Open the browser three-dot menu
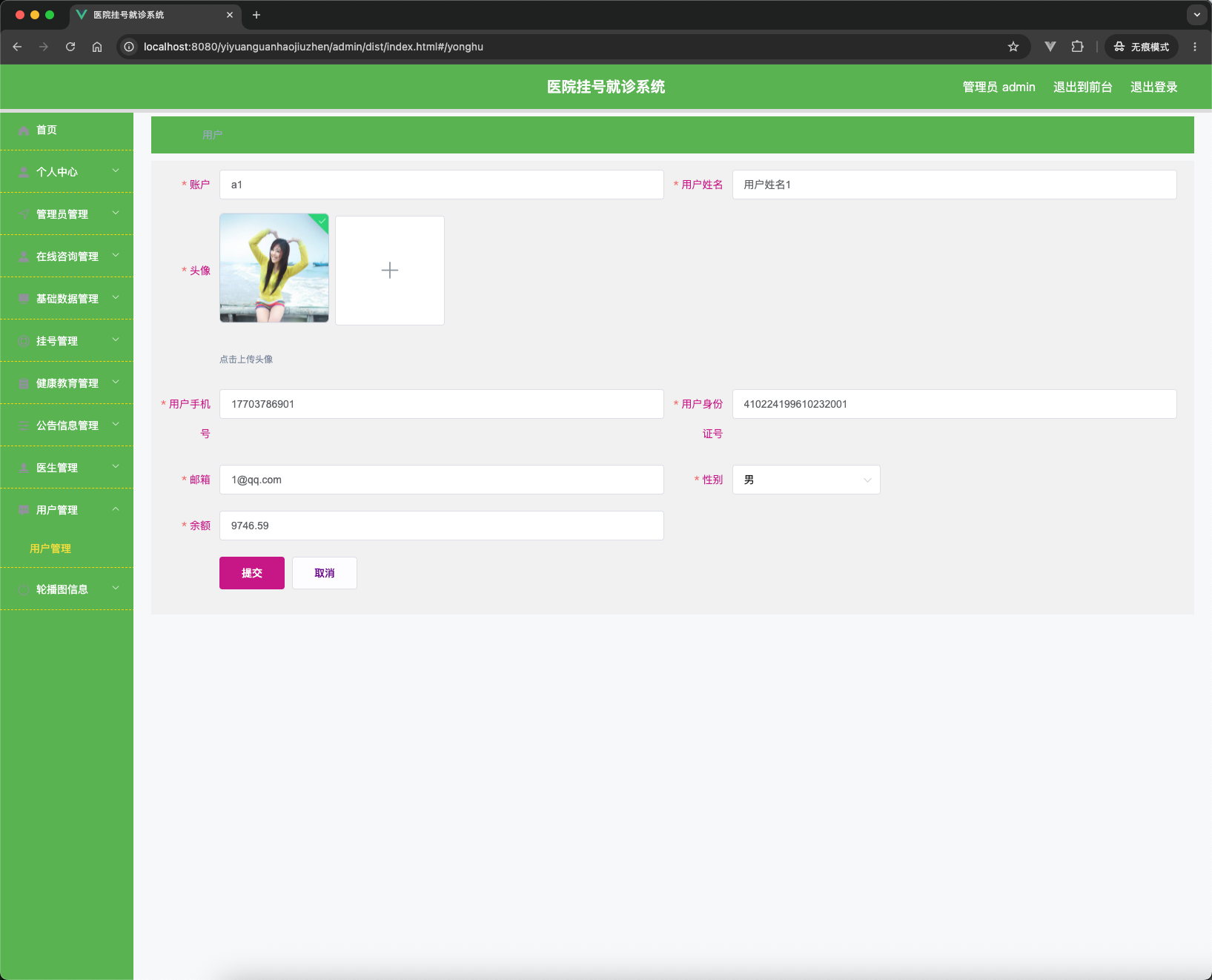 [x=1195, y=47]
